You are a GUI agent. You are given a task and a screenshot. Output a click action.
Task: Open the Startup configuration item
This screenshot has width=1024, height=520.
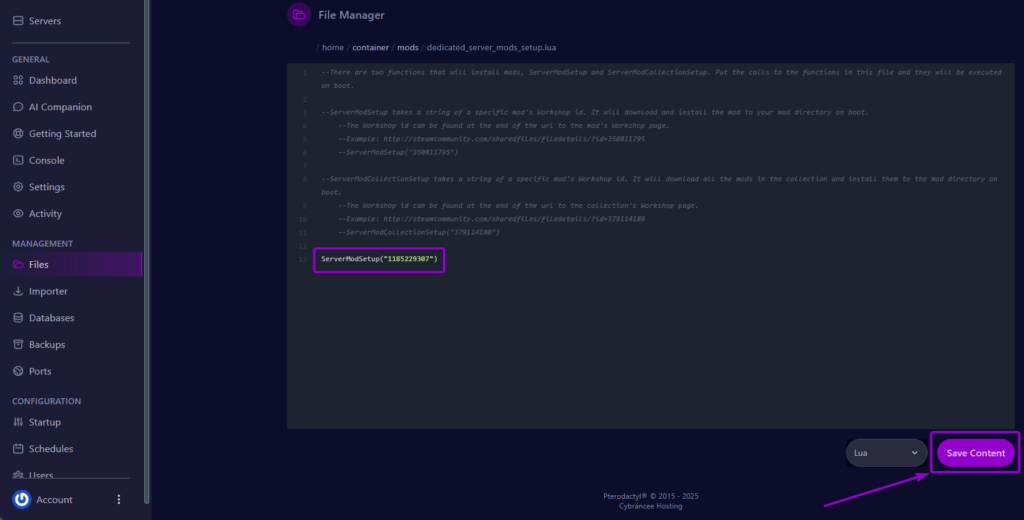pyautogui.click(x=44, y=422)
